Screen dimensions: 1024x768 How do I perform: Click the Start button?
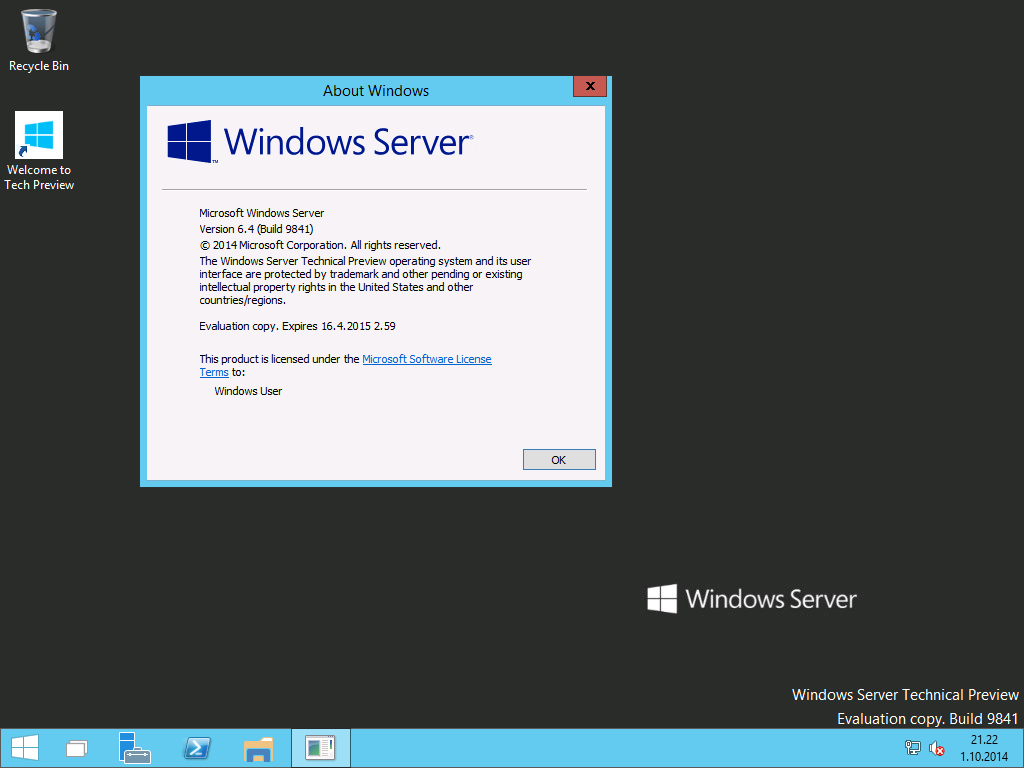(23, 747)
